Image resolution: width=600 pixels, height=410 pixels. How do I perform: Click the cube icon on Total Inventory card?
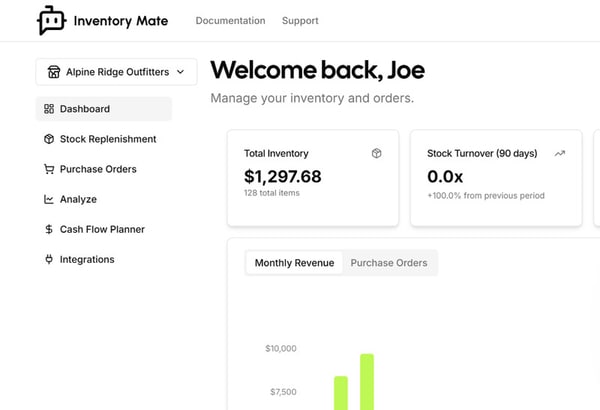[376, 153]
